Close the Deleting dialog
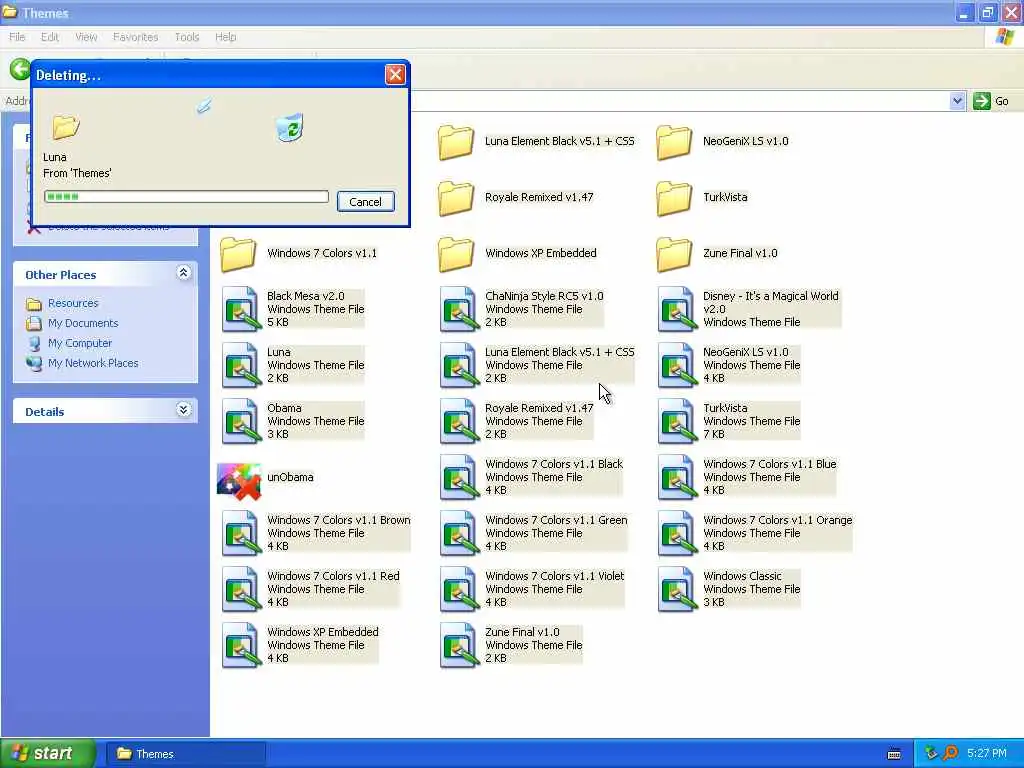The height and width of the screenshot is (768, 1024). click(x=395, y=75)
